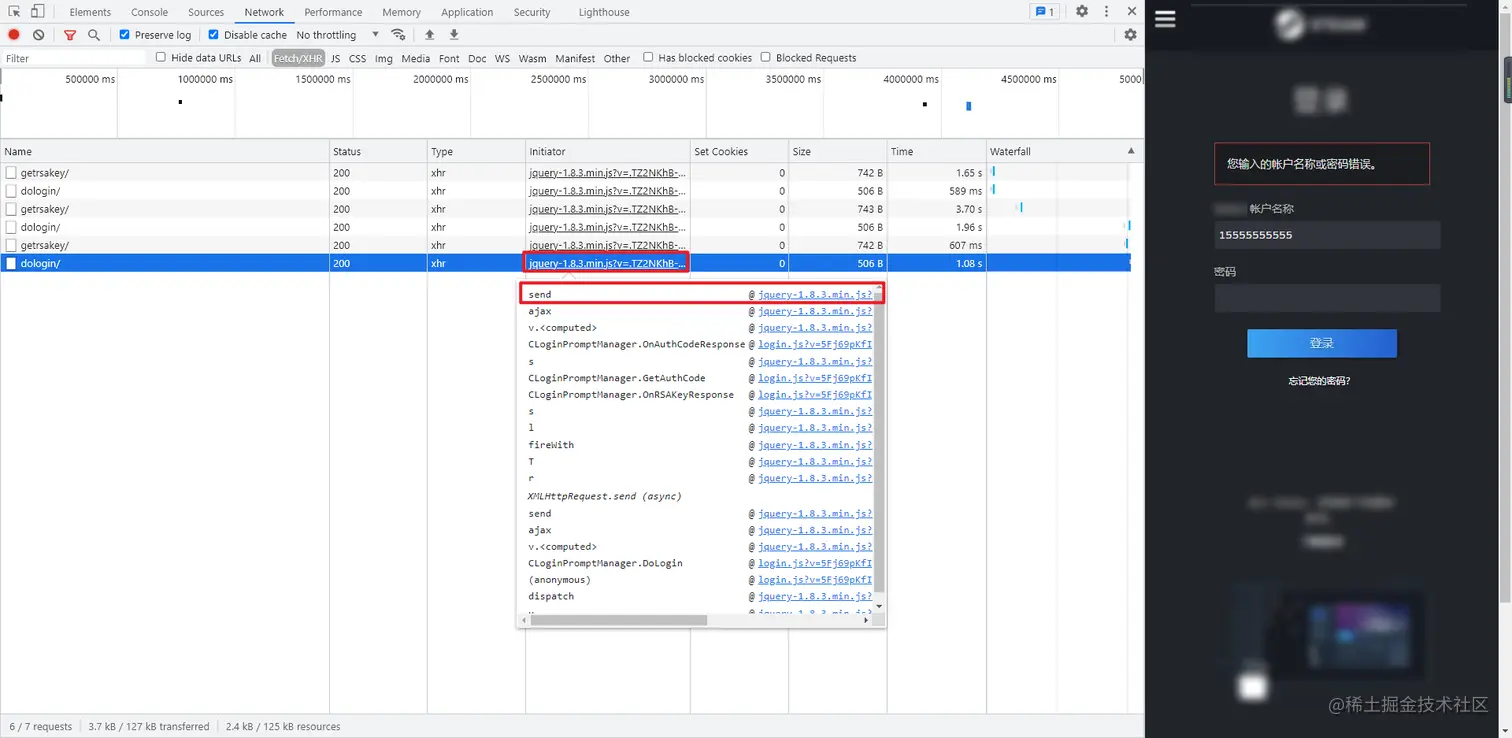Open the DevTools three-dot menu
Image resolution: width=1512 pixels, height=738 pixels.
click(x=1106, y=12)
